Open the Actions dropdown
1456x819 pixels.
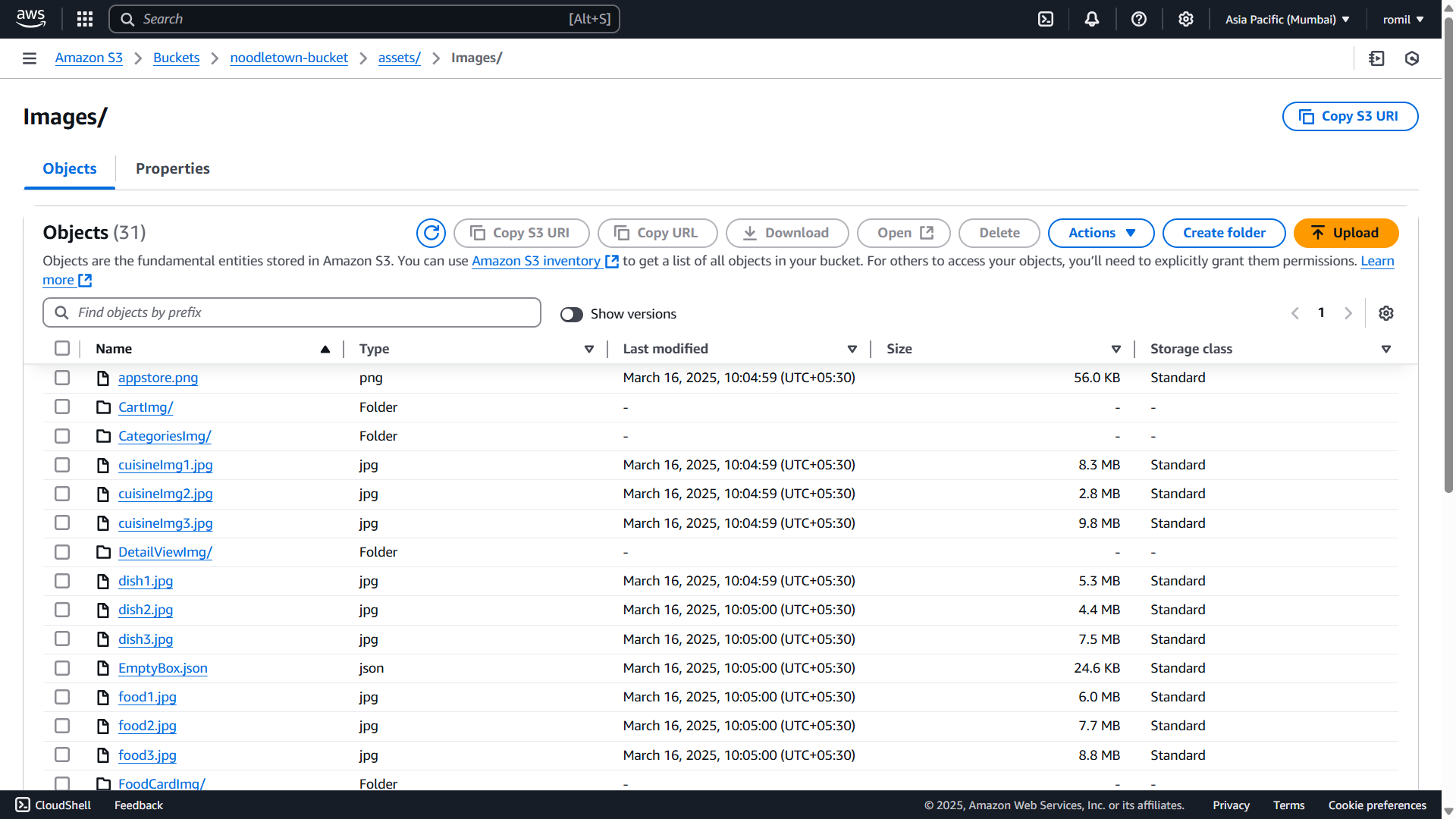pyautogui.click(x=1101, y=233)
